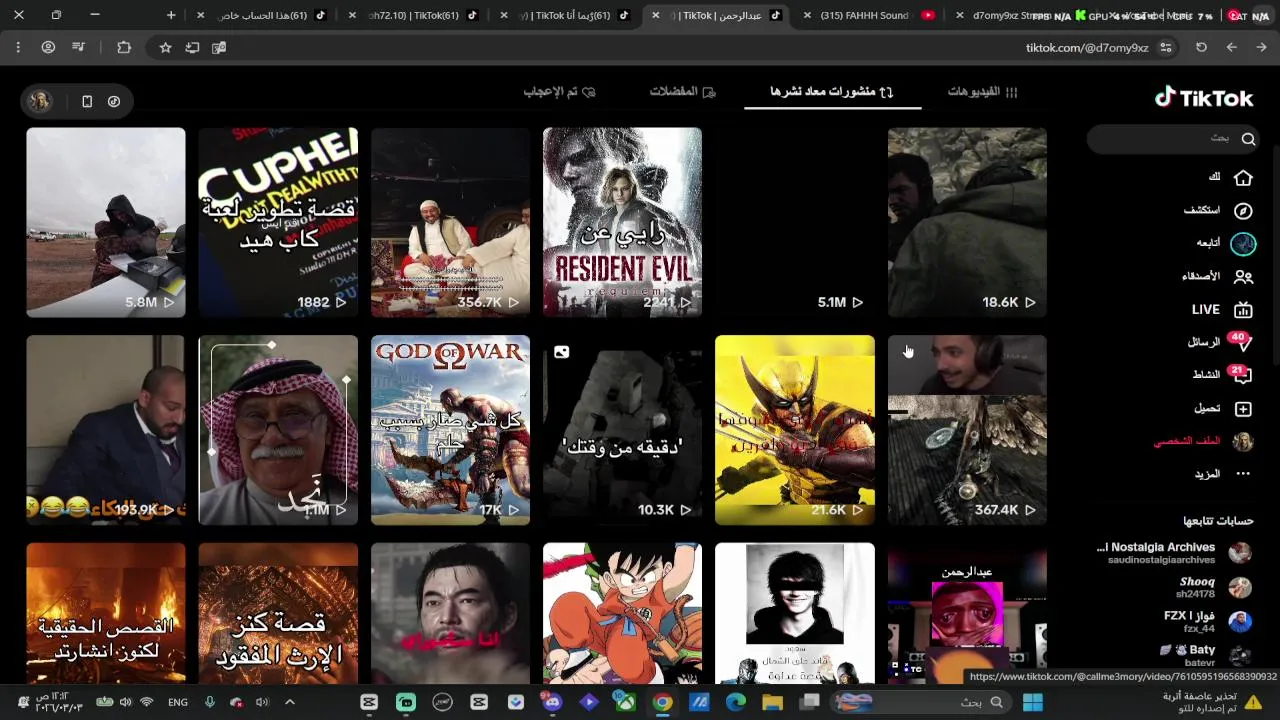Open the 193.9K views laughing-emoji video

(x=106, y=430)
